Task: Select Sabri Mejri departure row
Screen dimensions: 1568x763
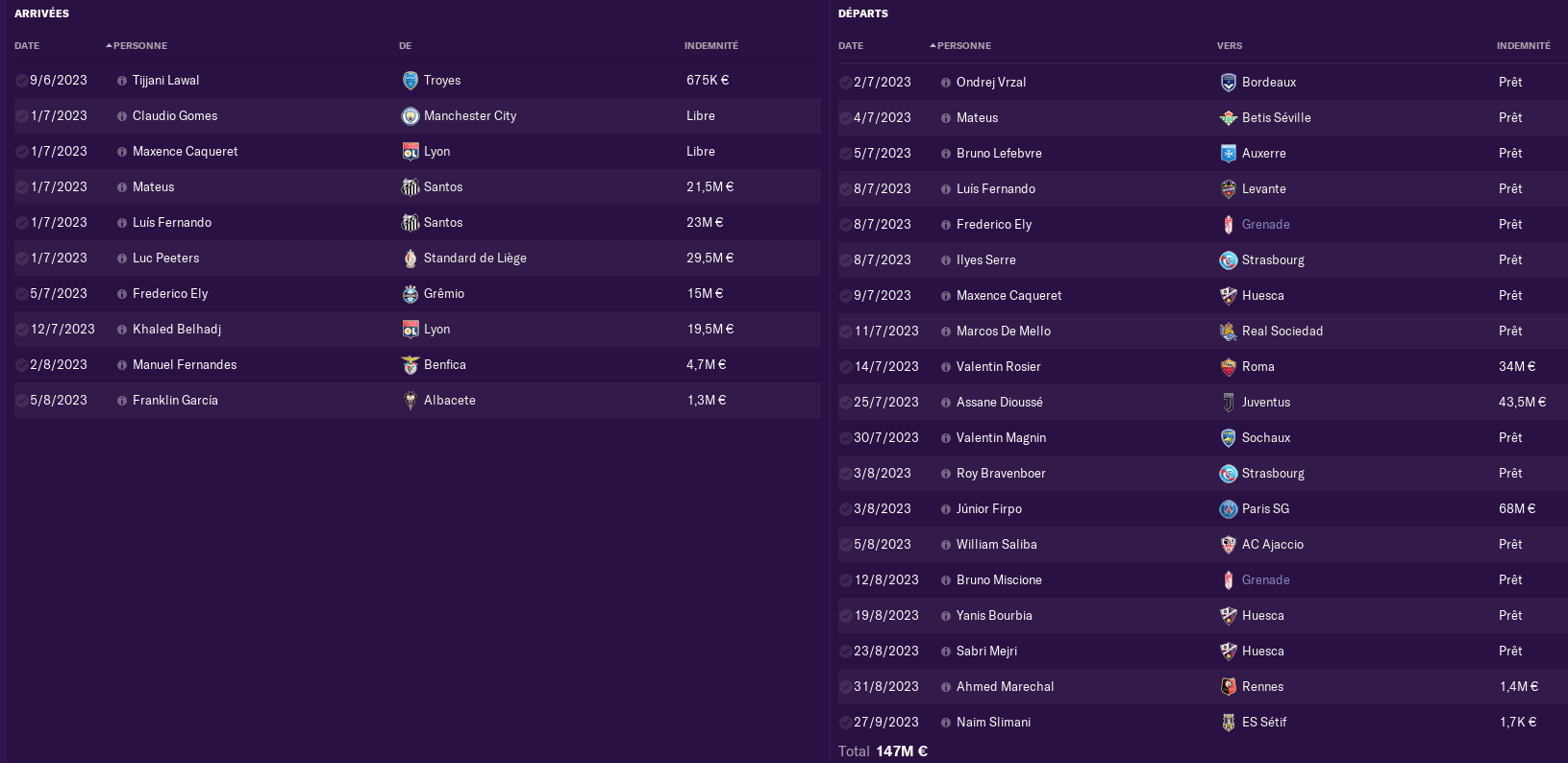Action: point(1203,652)
